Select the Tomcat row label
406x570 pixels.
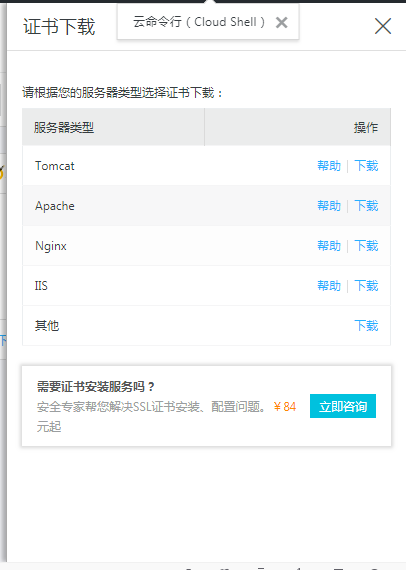[x=55, y=166]
